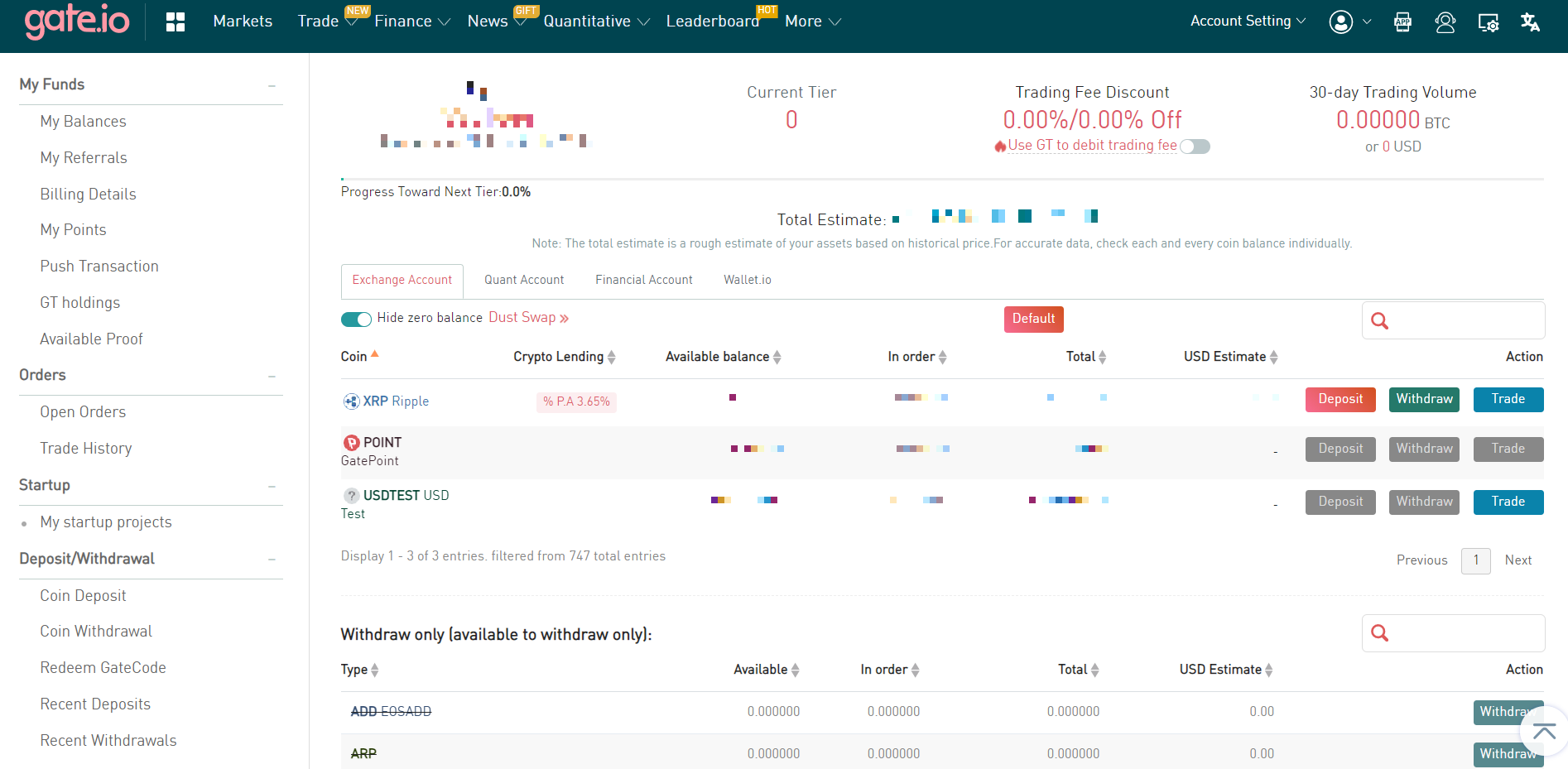
Task: Select the Exchange Account tab
Action: tap(402, 281)
